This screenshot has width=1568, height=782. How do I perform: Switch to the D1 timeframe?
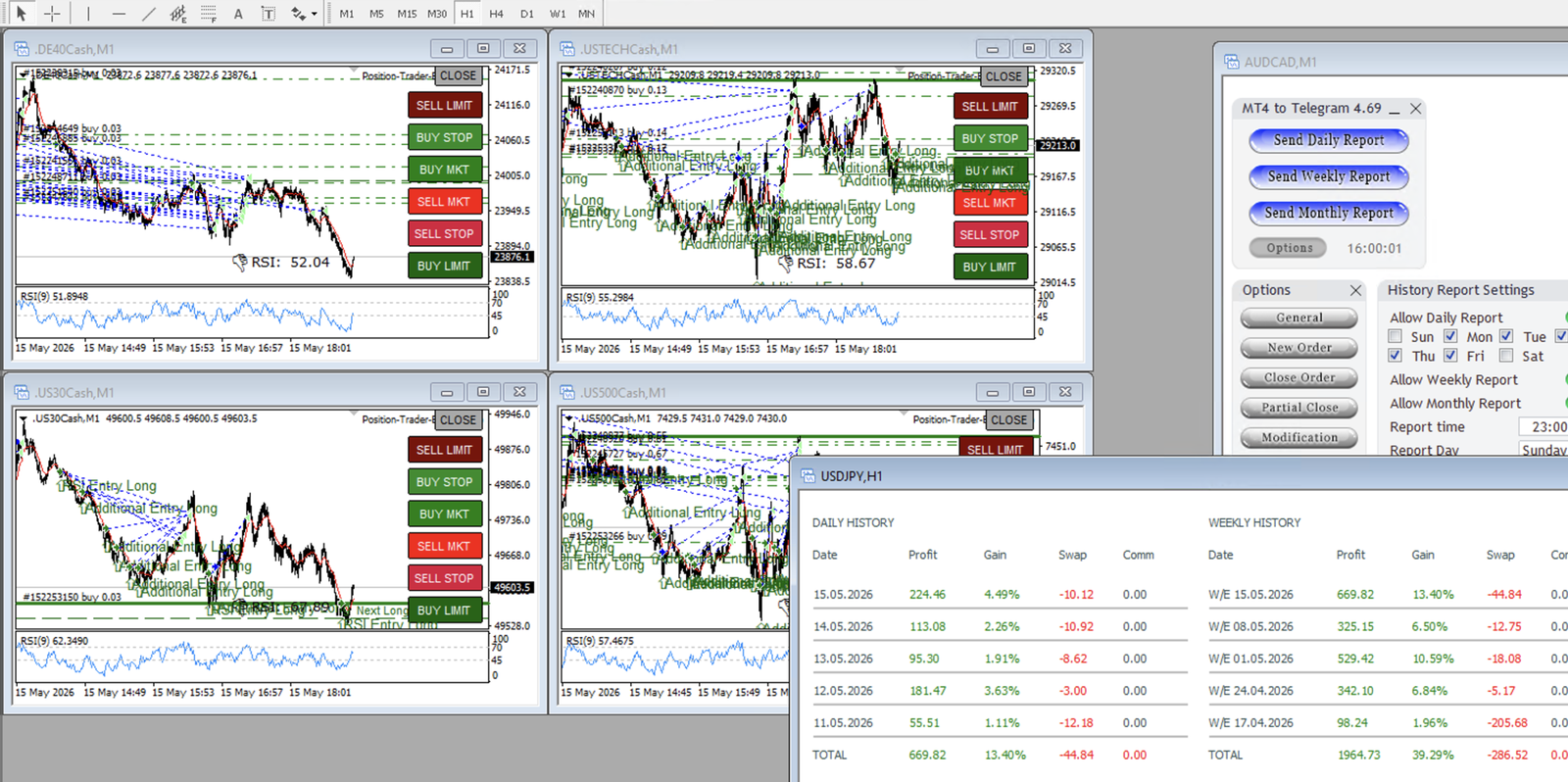click(x=527, y=14)
